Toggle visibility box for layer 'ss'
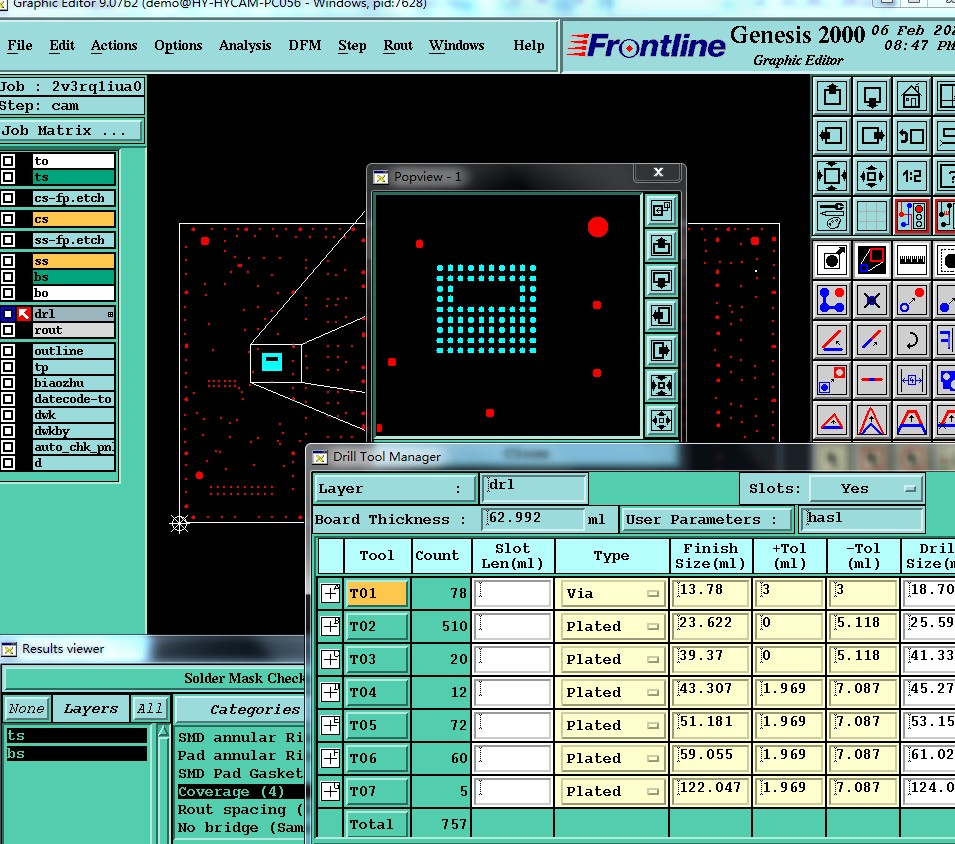Screen dimensions: 955x844 click(8, 261)
